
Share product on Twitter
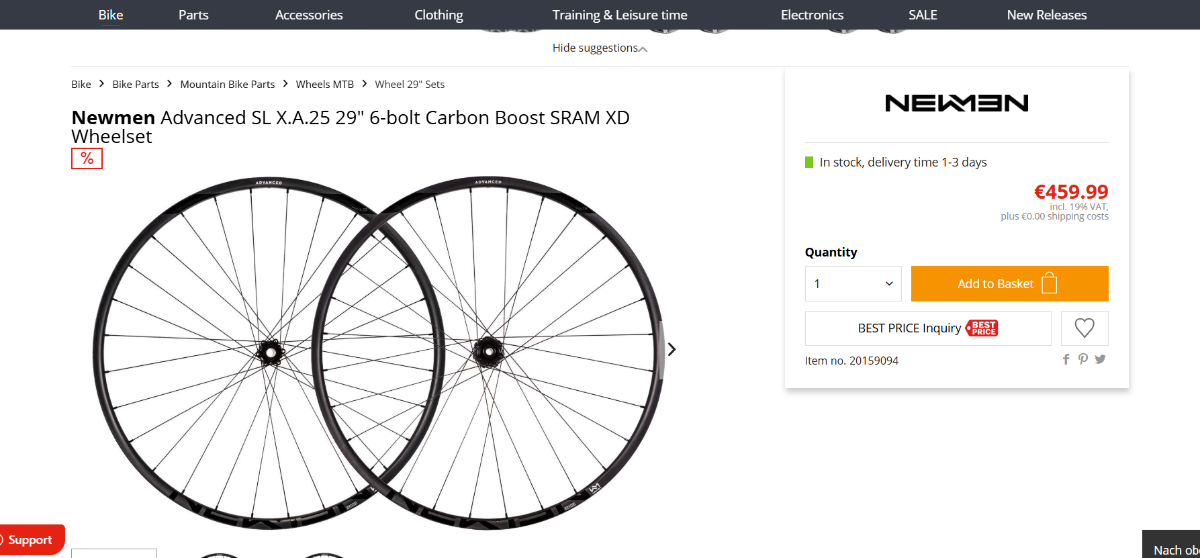[x=1100, y=360]
